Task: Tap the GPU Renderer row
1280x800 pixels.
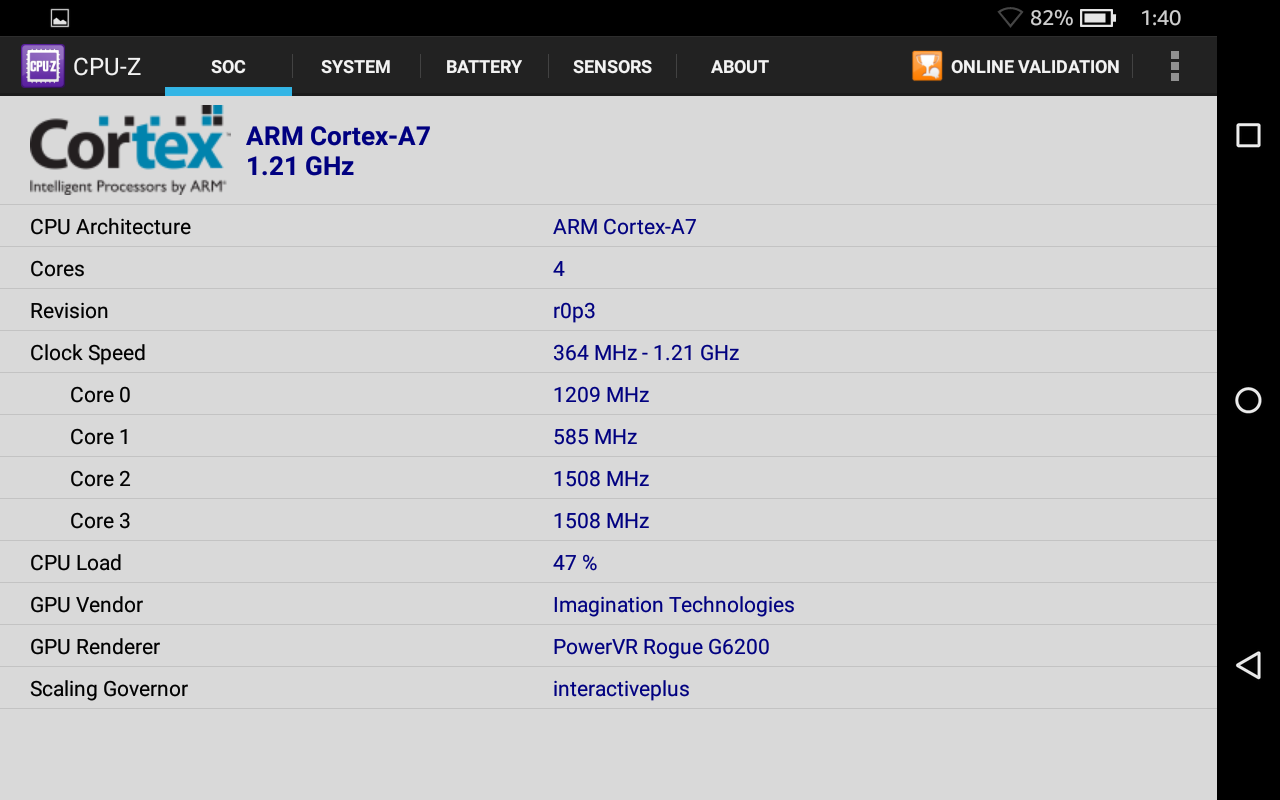Action: [x=608, y=647]
